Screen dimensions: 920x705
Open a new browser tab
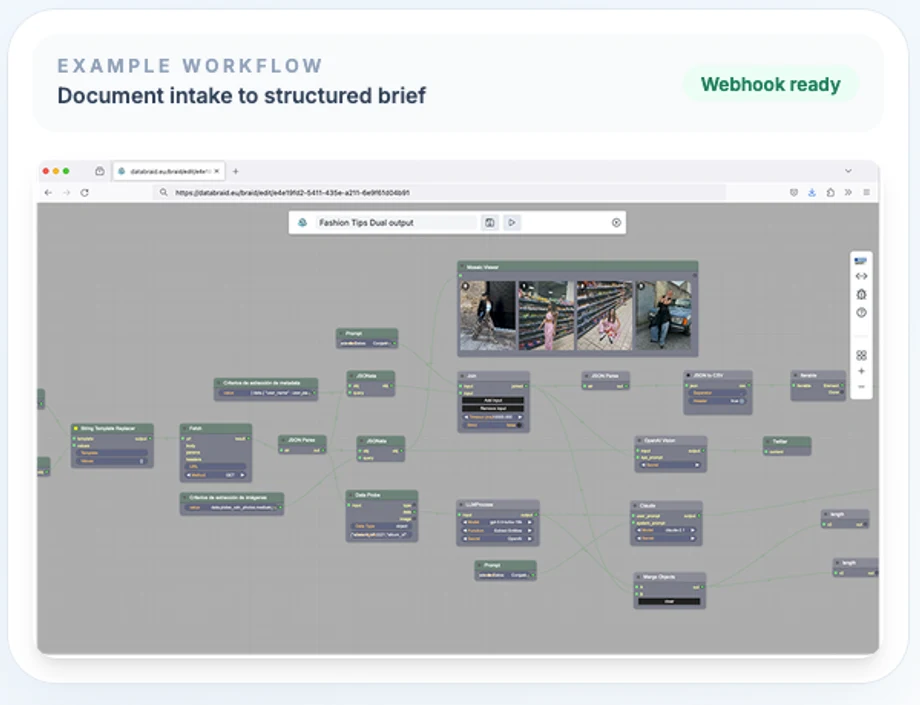(235, 171)
